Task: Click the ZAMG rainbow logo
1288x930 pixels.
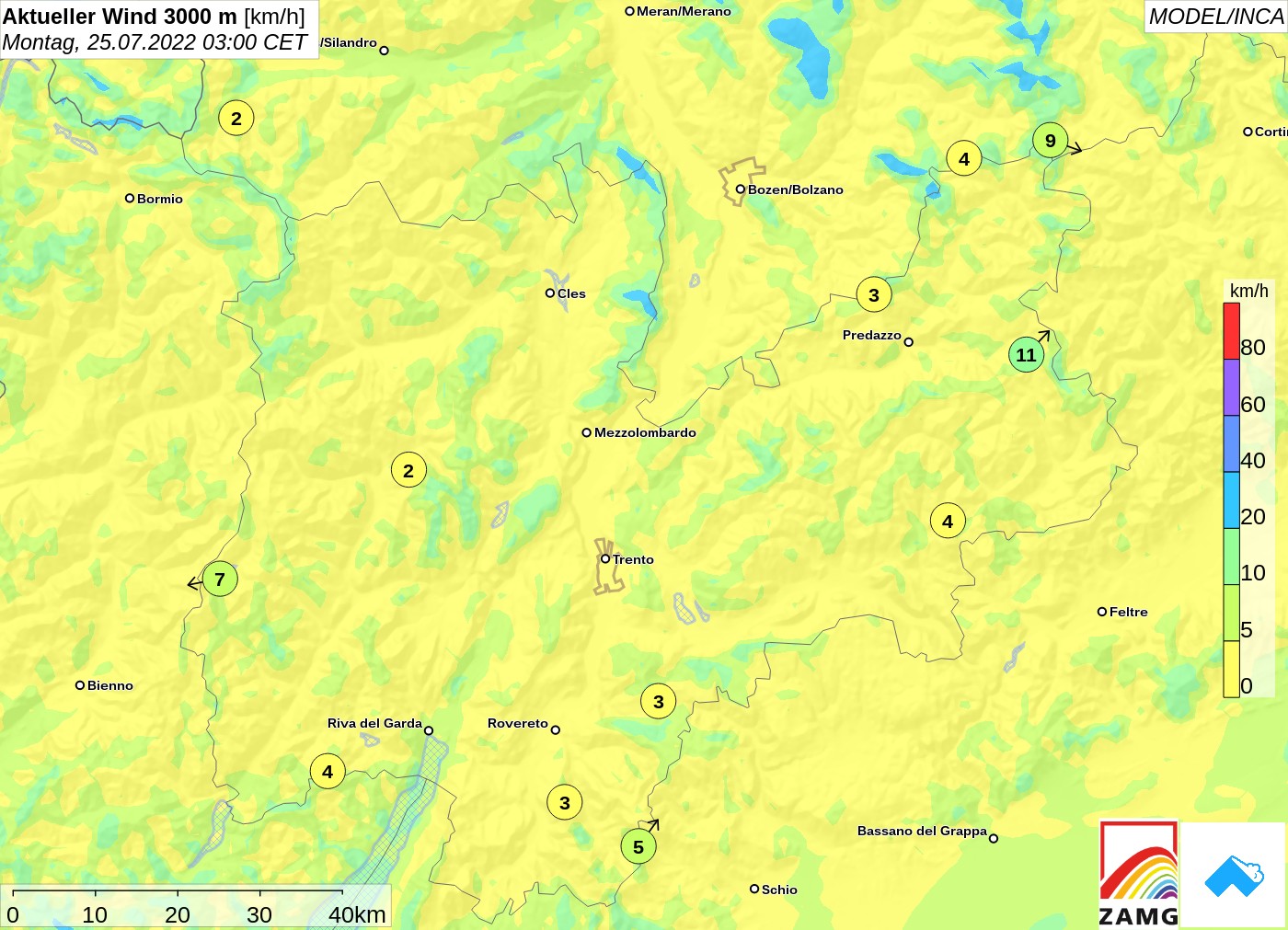Action: pyautogui.click(x=1138, y=873)
